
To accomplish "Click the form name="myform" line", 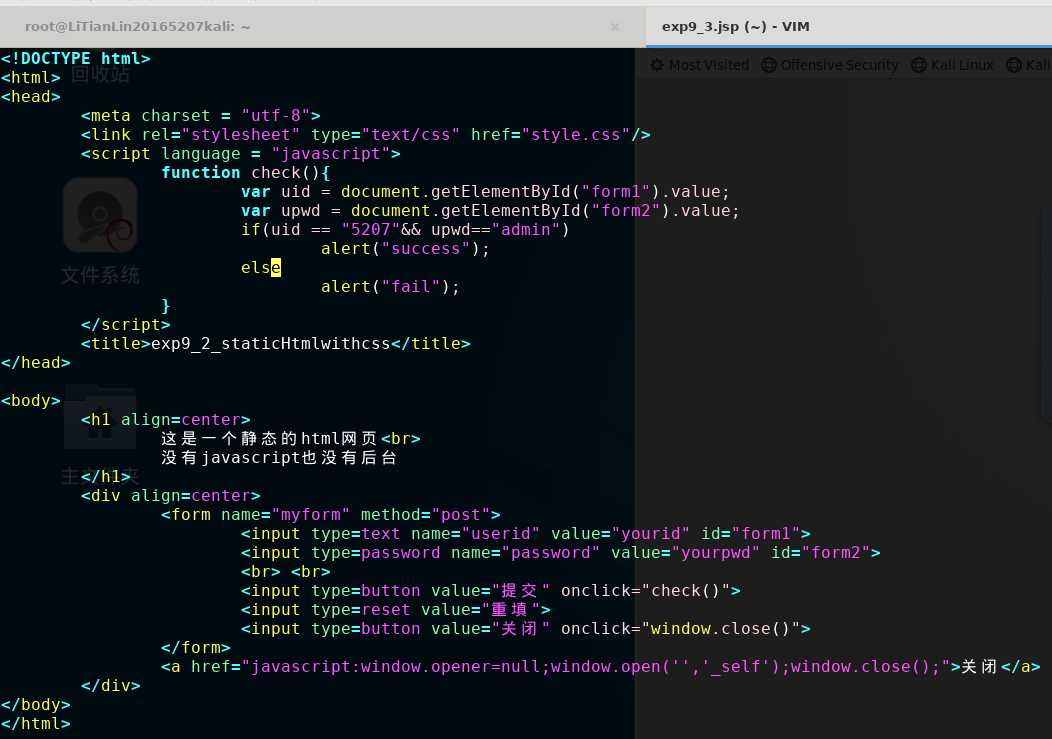I will (331, 515).
